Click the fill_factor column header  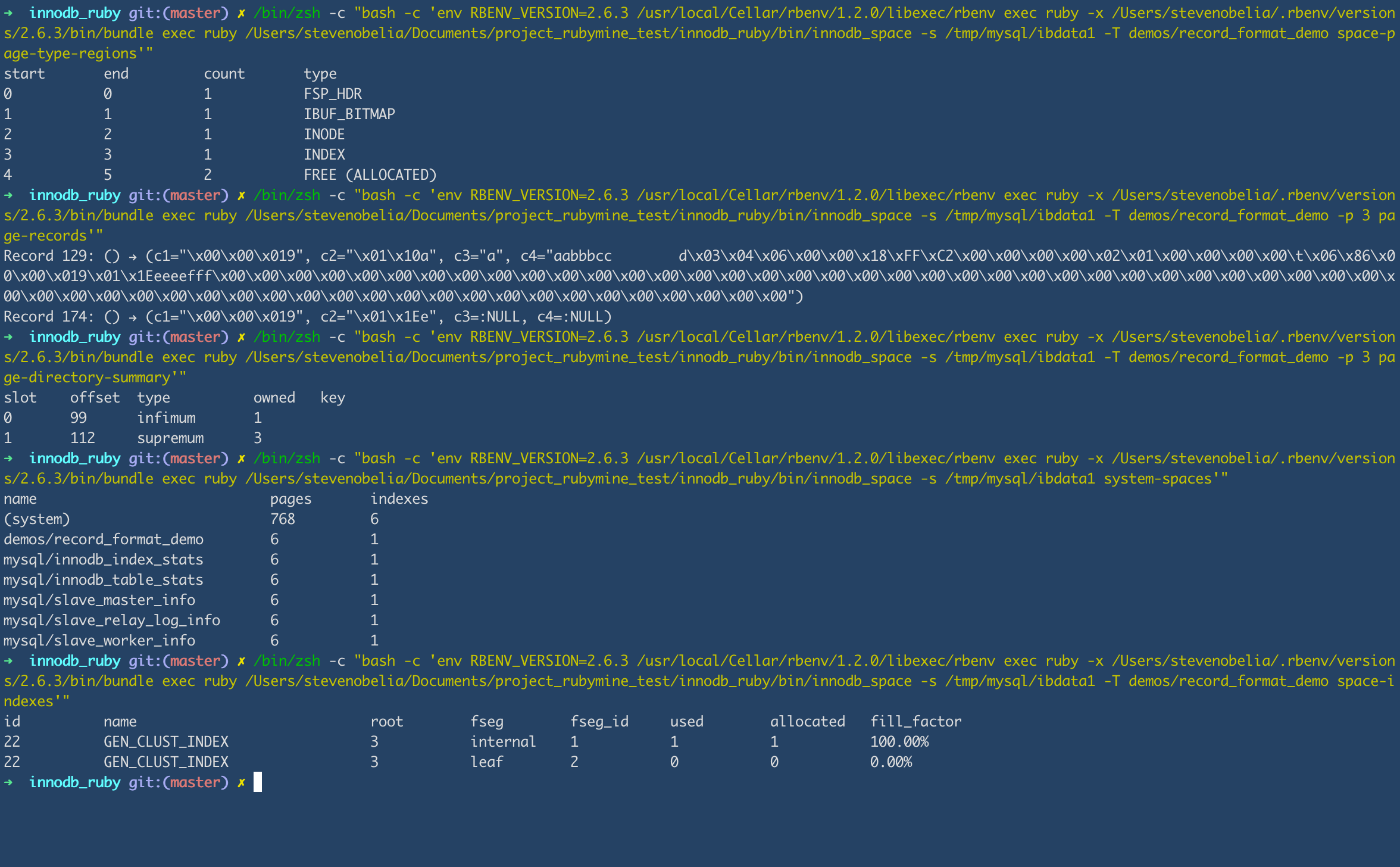pos(915,722)
